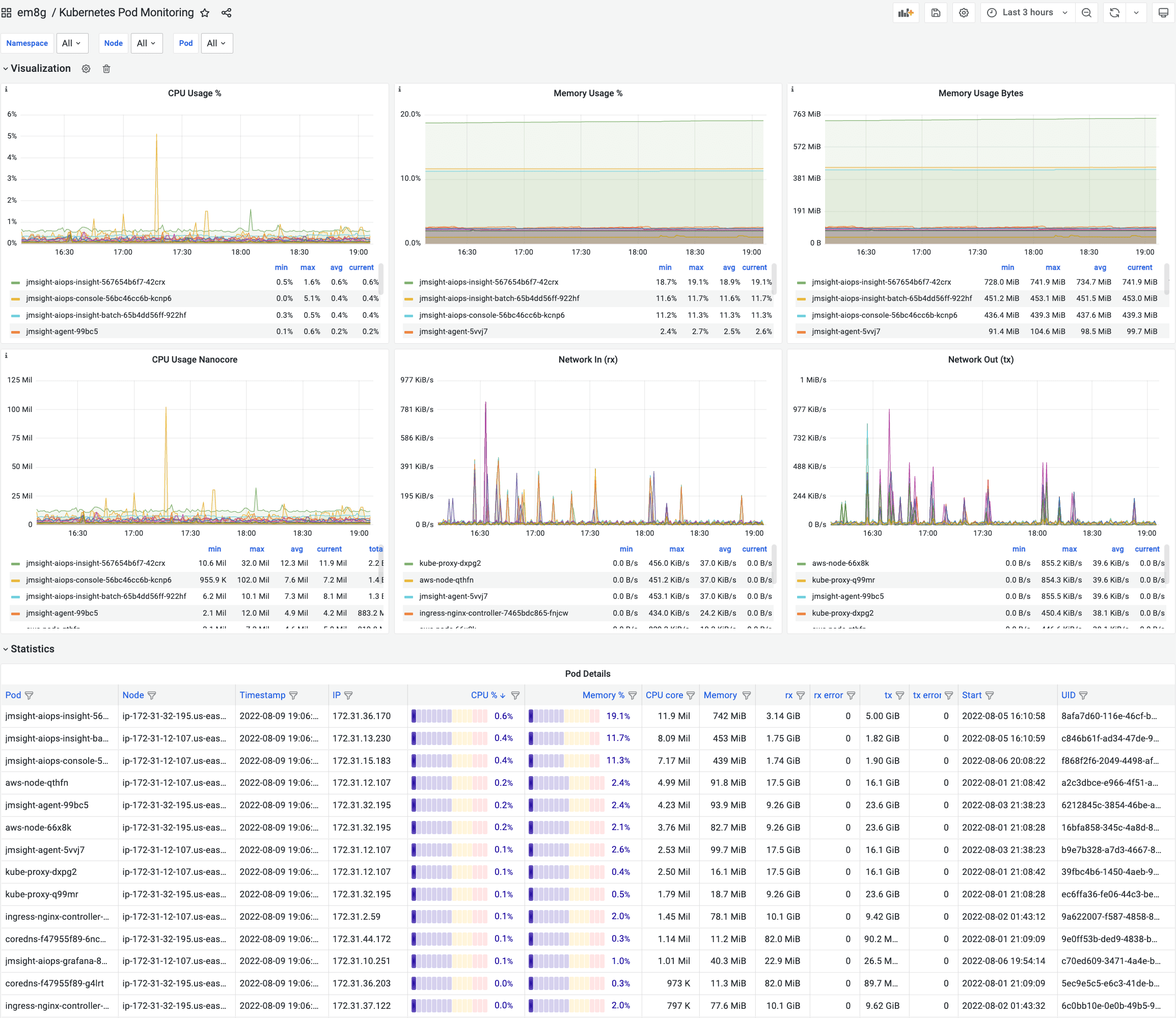Star the Kubernetes Pod Monitoring dashboard
The width and height of the screenshot is (1176, 1018).
click(x=205, y=13)
